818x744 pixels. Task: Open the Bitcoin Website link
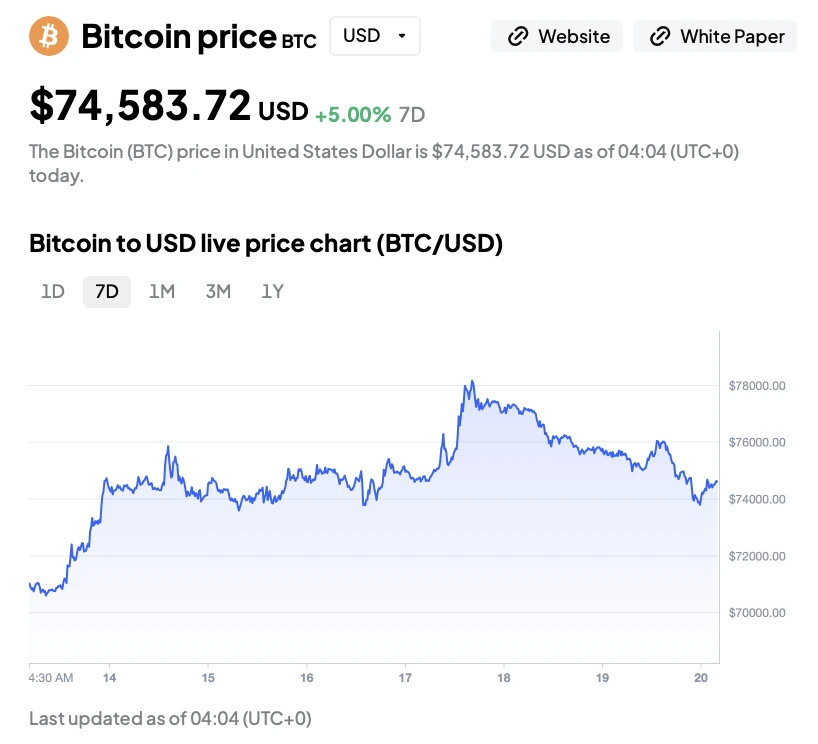[573, 37]
